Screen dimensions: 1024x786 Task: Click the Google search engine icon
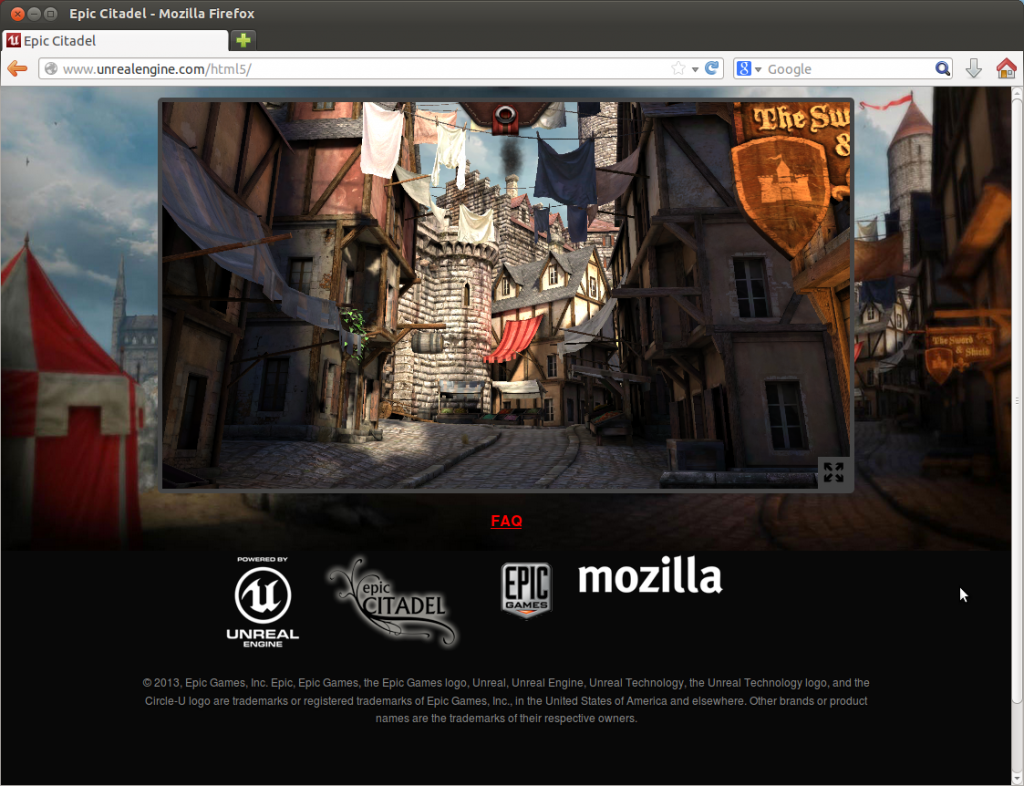coord(743,69)
